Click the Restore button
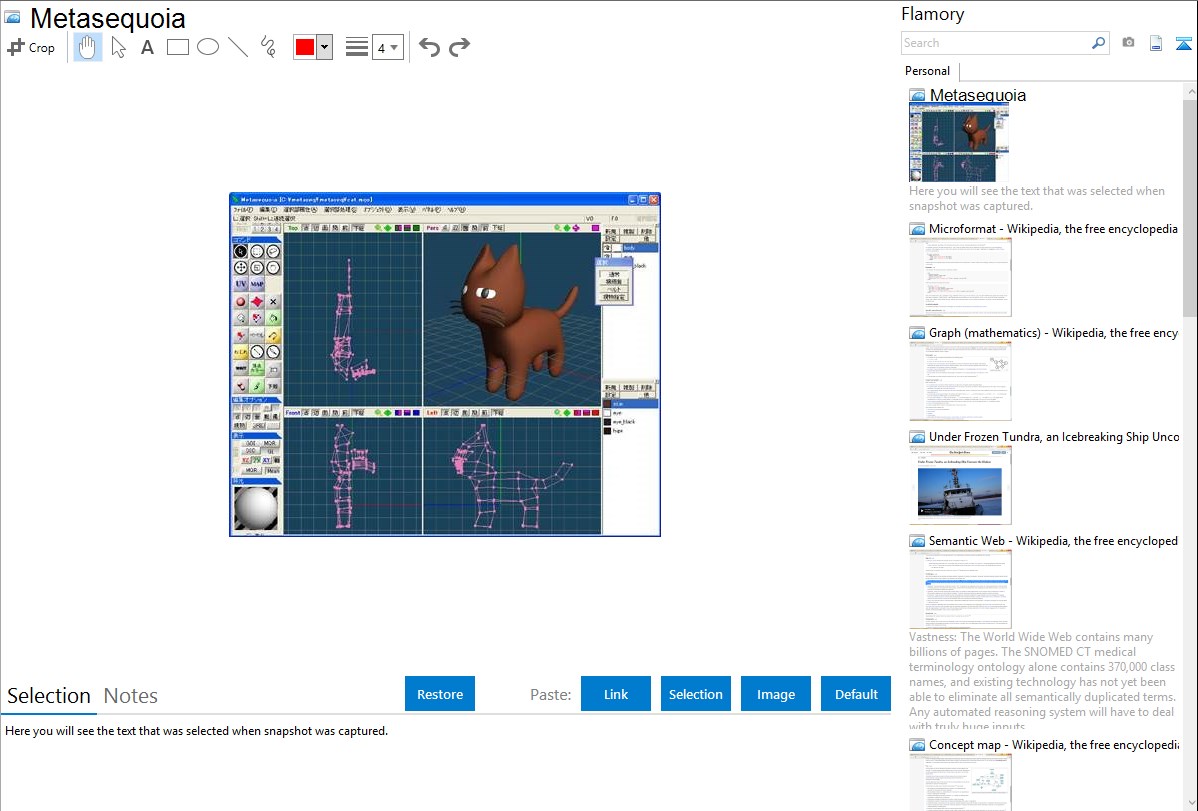 pos(440,694)
